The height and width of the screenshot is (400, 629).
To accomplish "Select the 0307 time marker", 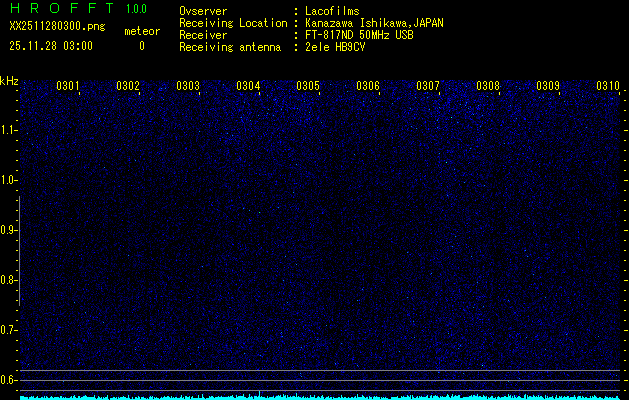I will (x=428, y=86).
